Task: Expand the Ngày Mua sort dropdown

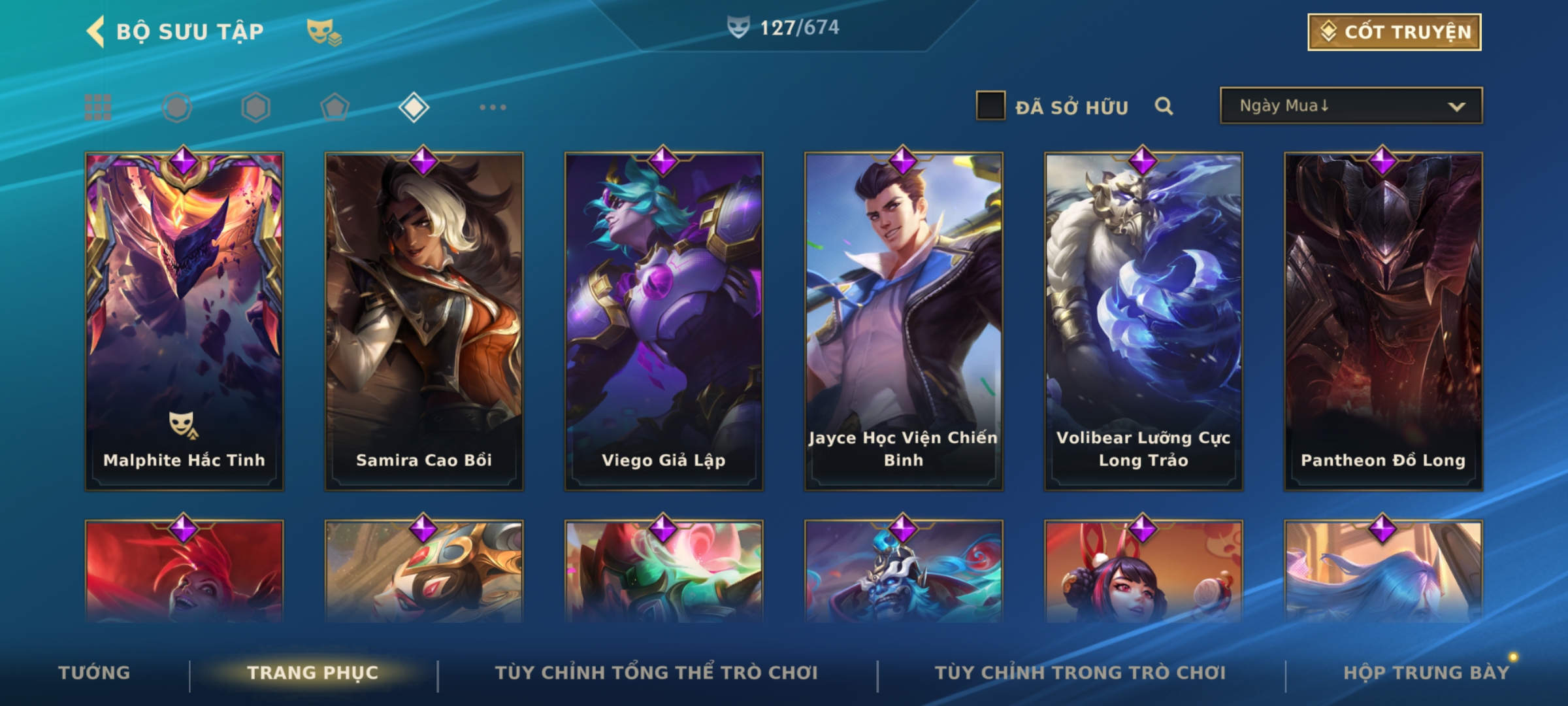Action: pos(1351,105)
